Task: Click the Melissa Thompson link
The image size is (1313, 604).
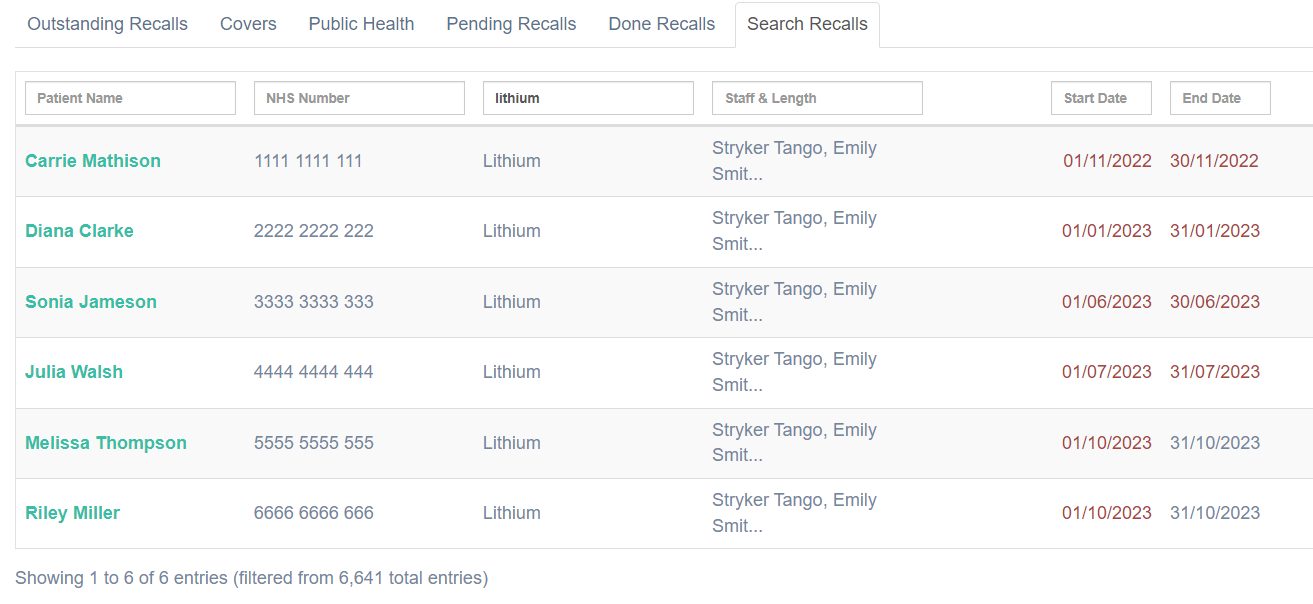Action: pos(106,443)
